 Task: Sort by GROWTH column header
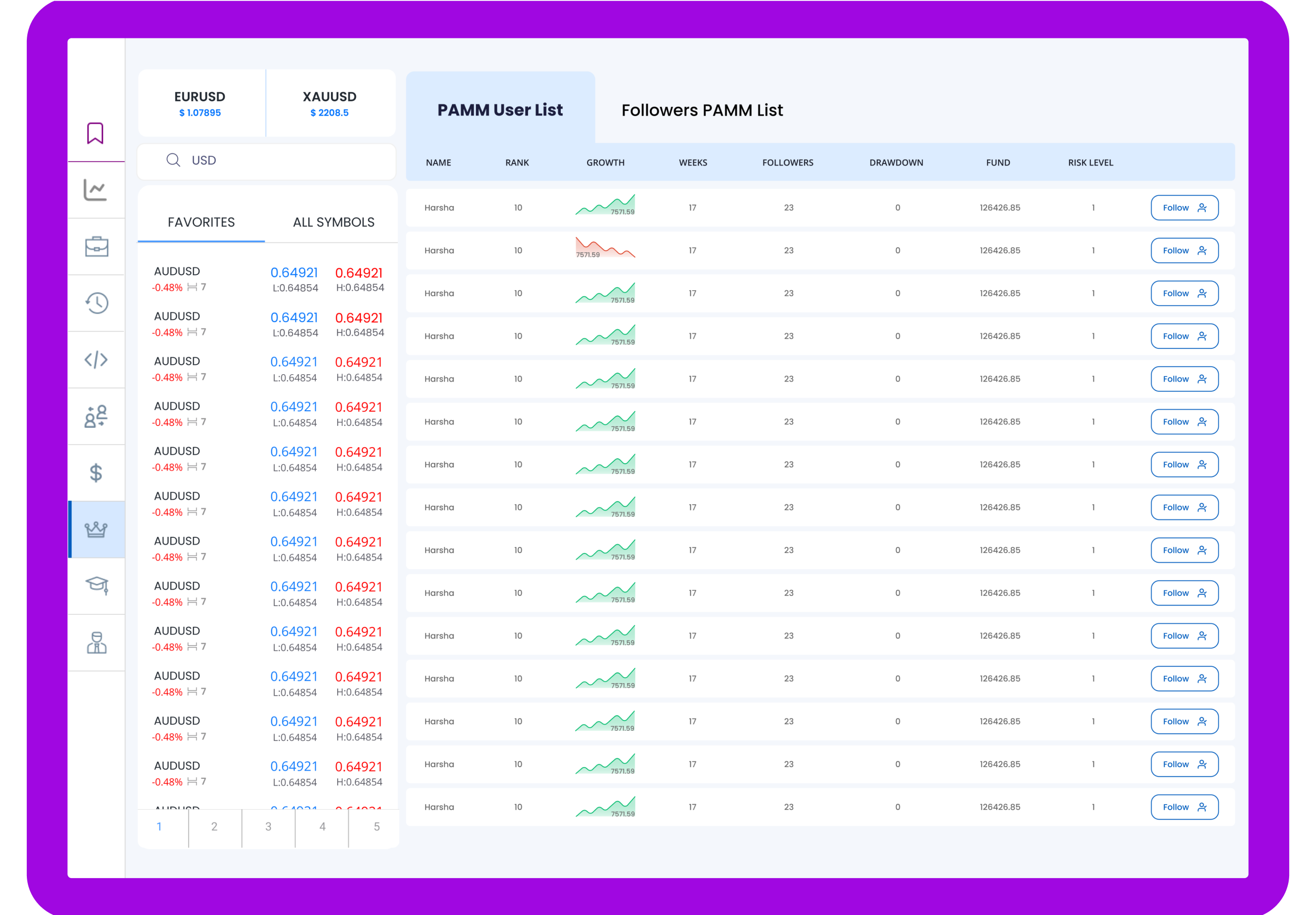point(605,163)
